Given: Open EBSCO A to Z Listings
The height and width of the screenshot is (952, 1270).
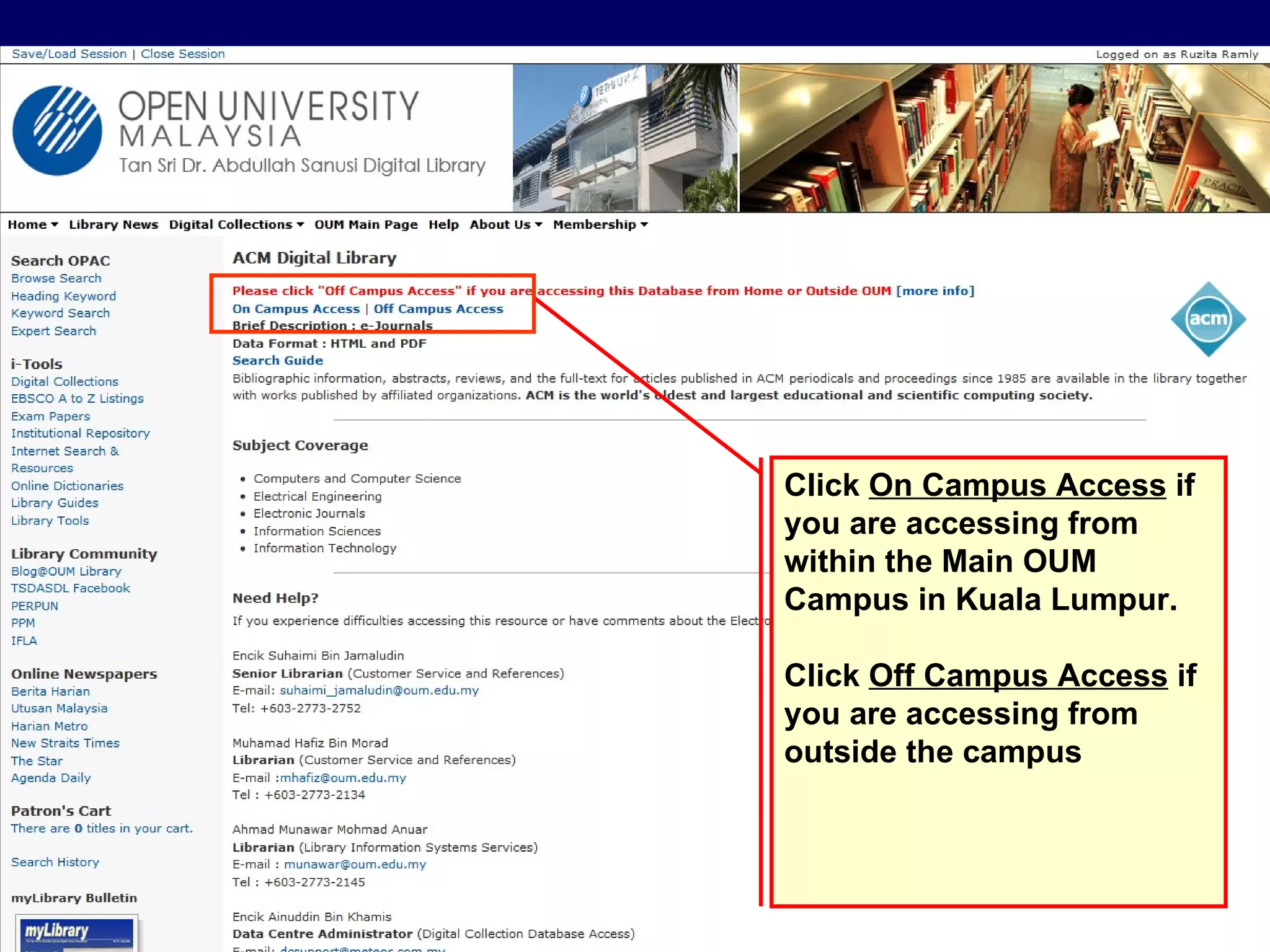Looking at the screenshot, I should [78, 399].
